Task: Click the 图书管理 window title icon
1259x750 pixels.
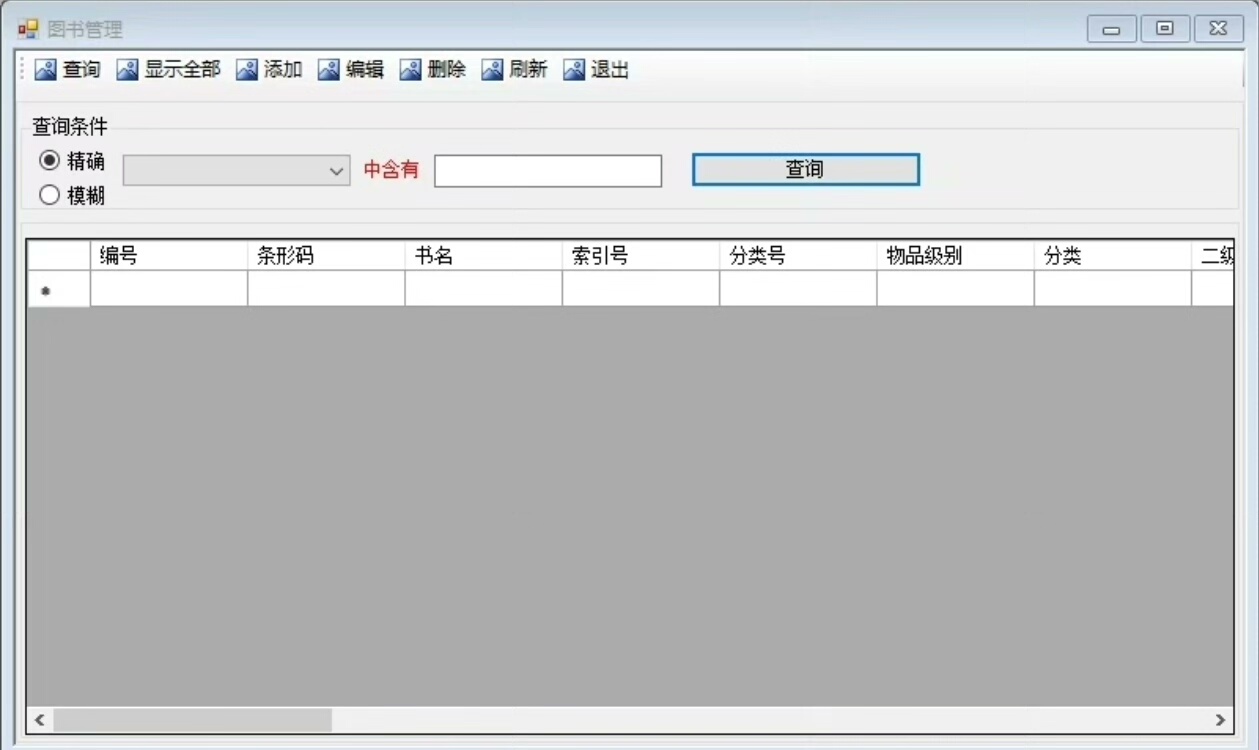Action: pyautogui.click(x=28, y=29)
